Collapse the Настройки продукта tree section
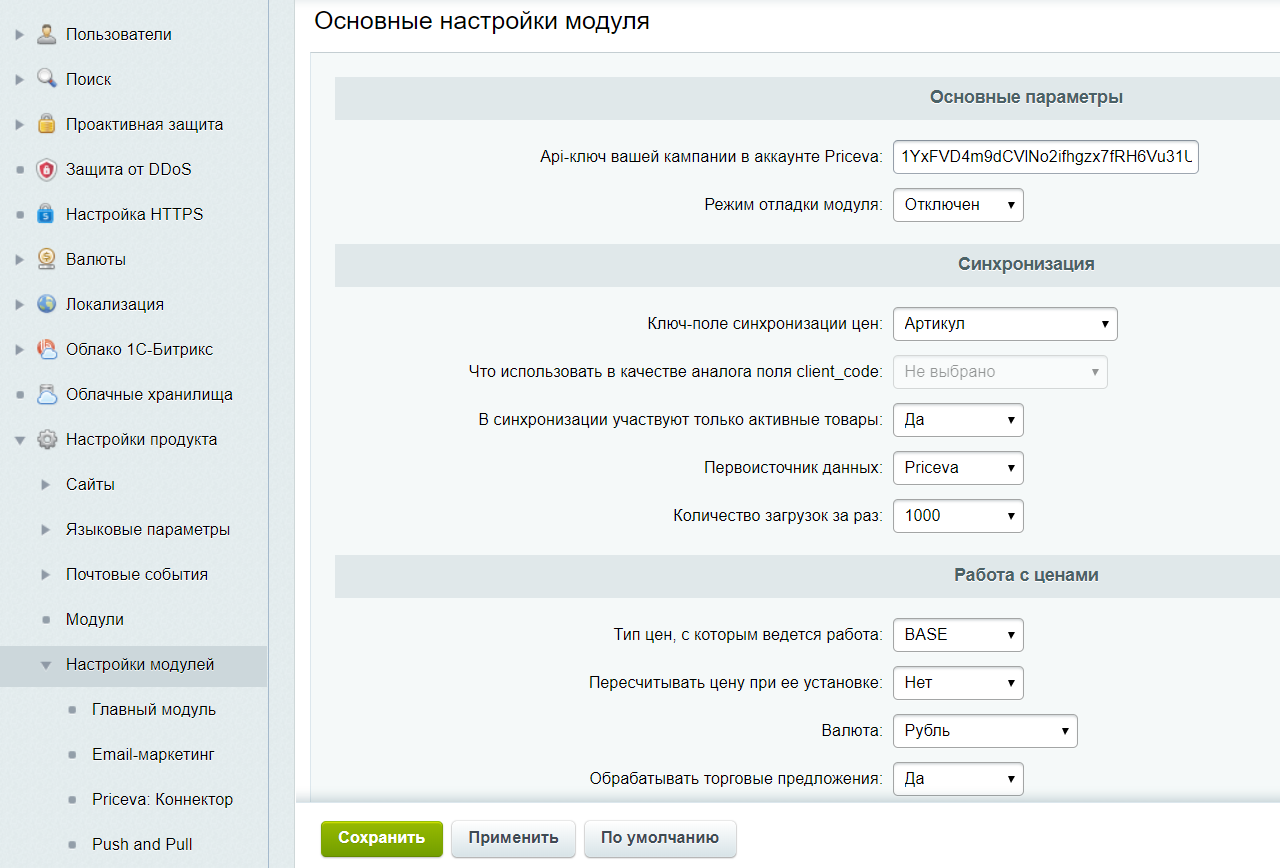The height and width of the screenshot is (868, 1280). 20,440
